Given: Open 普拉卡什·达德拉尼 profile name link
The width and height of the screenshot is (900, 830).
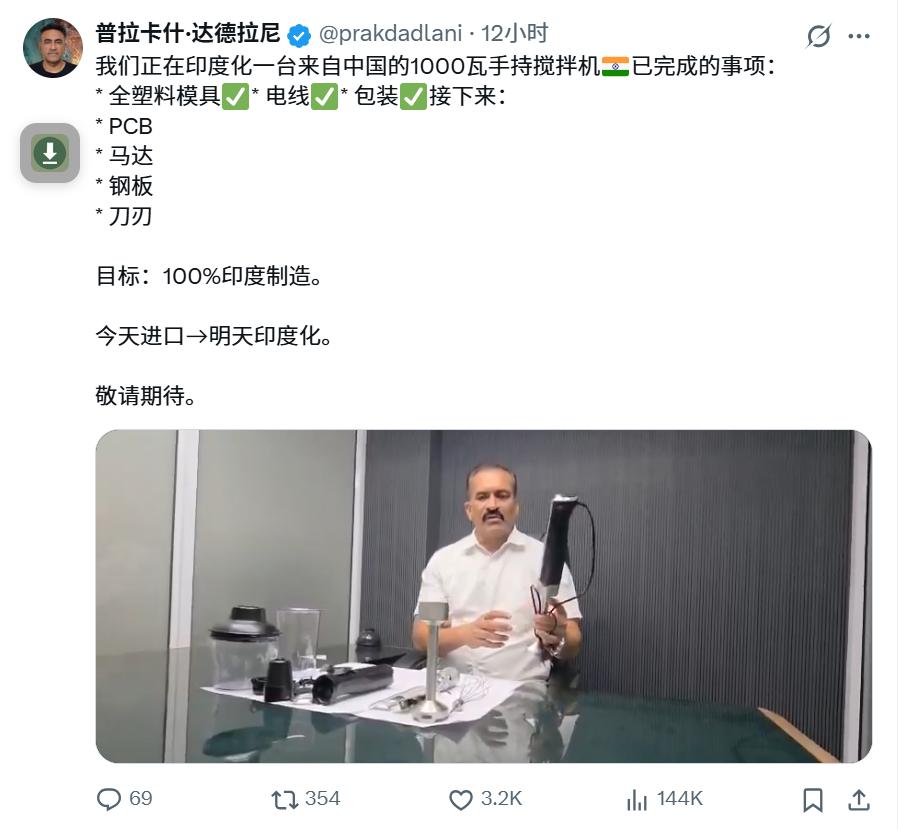Looking at the screenshot, I should click(x=188, y=33).
